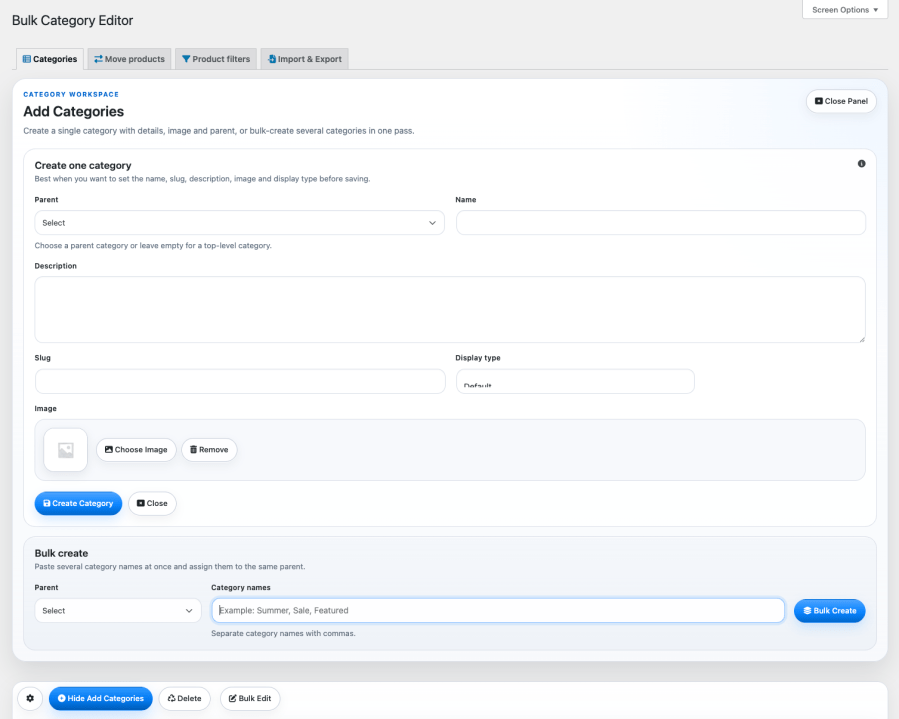Click the Close Panel button
Image resolution: width=899 pixels, height=719 pixels.
(841, 101)
